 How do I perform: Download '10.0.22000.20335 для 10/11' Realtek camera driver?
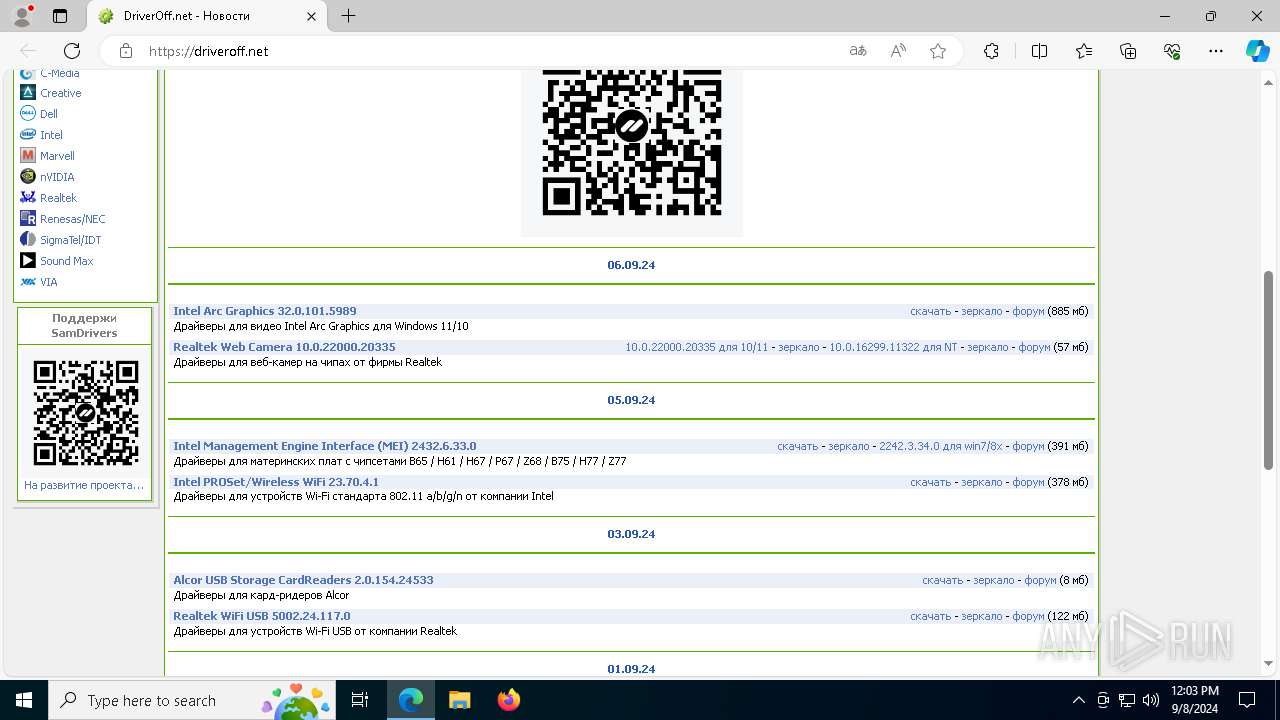pos(697,347)
